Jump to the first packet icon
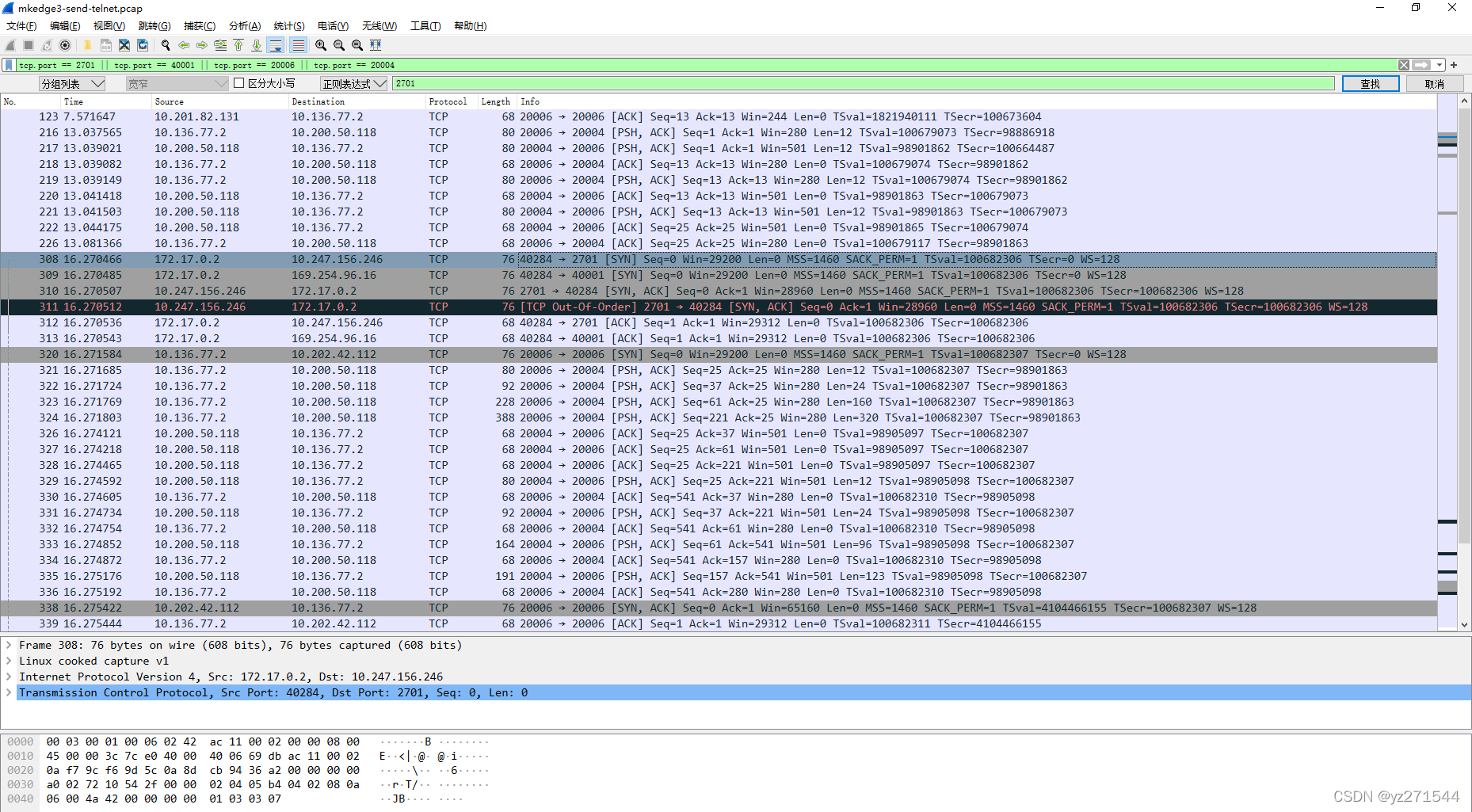Image resolution: width=1472 pixels, height=812 pixels. click(x=238, y=45)
